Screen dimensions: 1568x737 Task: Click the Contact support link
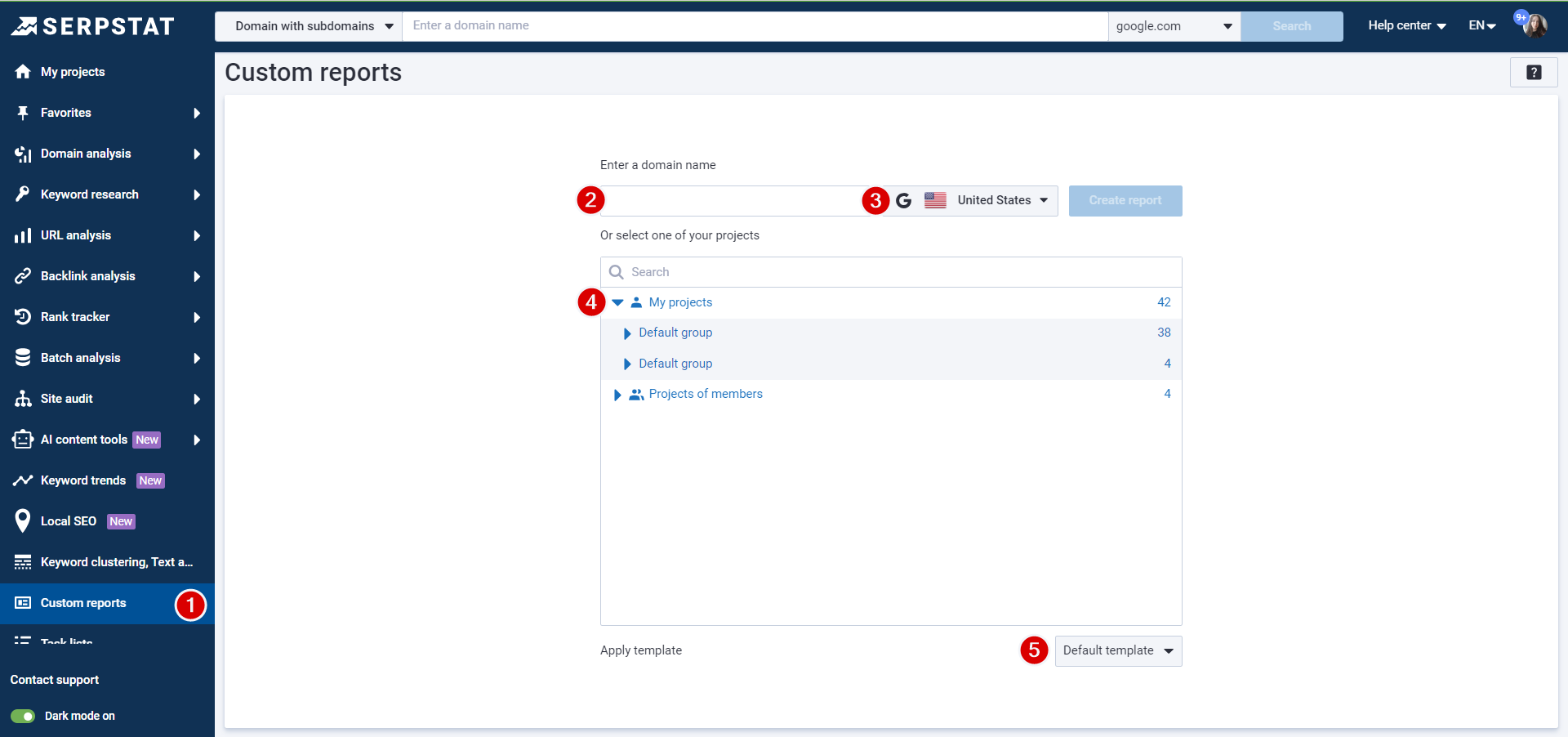[54, 679]
